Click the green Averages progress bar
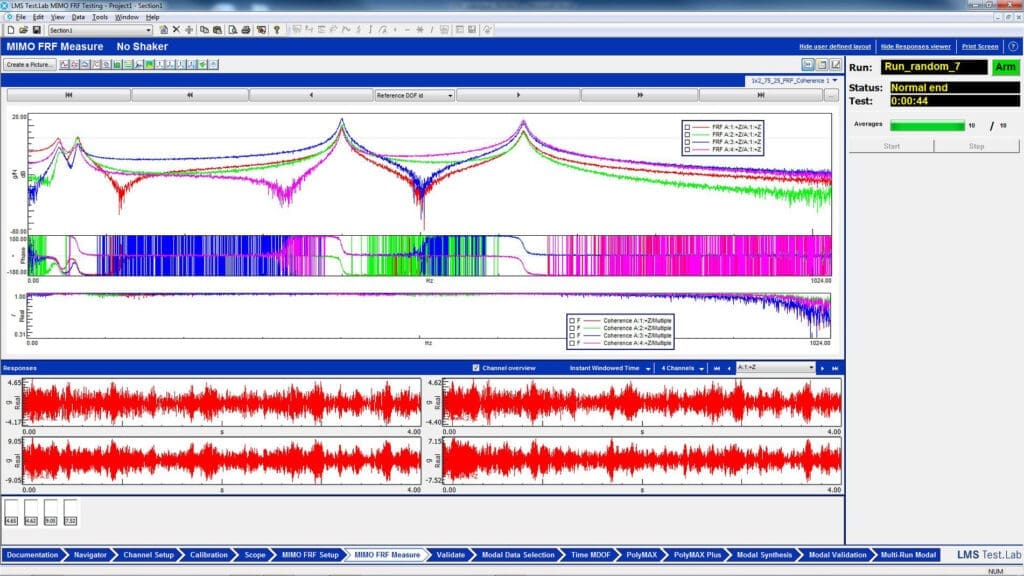 click(926, 126)
